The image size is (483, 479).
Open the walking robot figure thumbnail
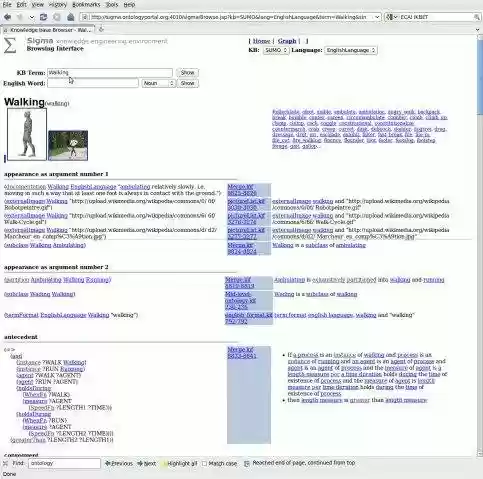click(x=27, y=134)
